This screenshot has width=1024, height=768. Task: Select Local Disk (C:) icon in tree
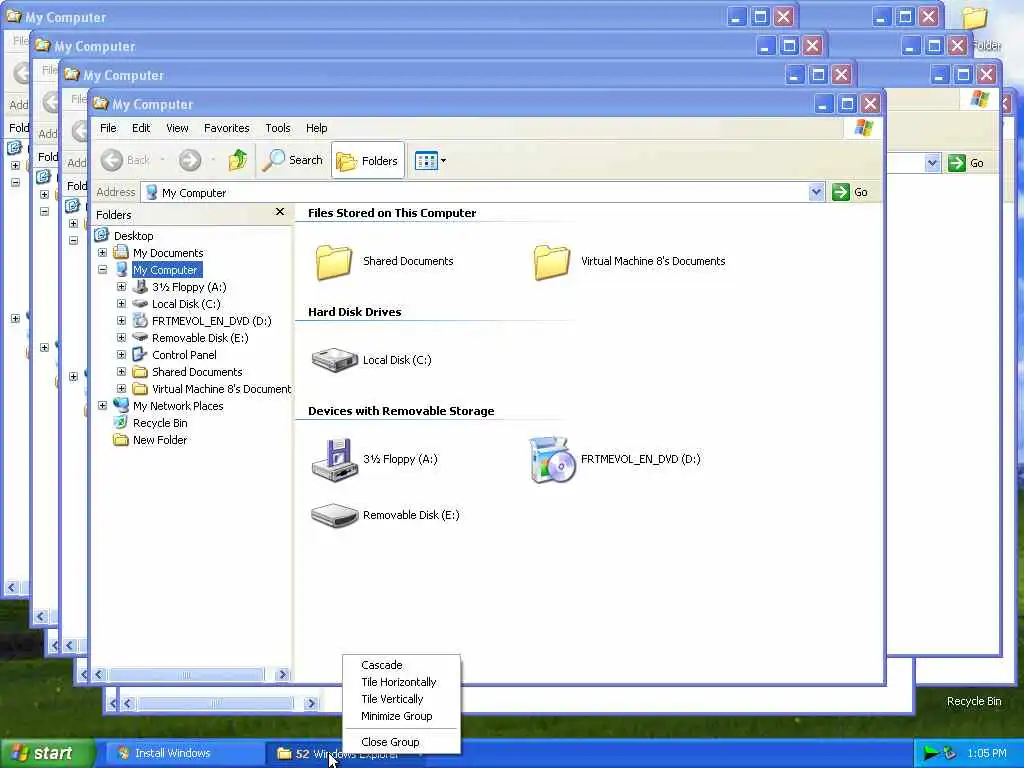[x=140, y=304]
